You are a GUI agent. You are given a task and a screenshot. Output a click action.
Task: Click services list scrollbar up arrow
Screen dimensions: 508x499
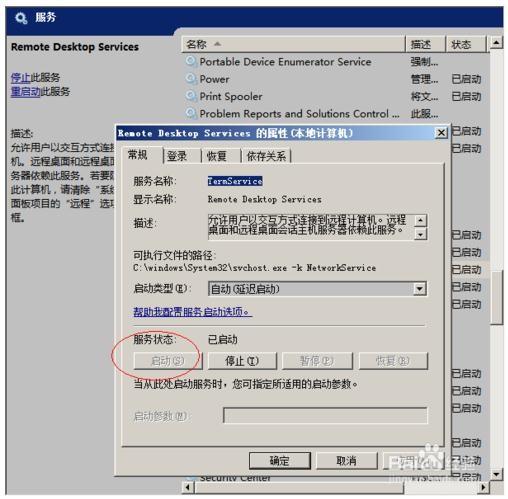[x=496, y=43]
